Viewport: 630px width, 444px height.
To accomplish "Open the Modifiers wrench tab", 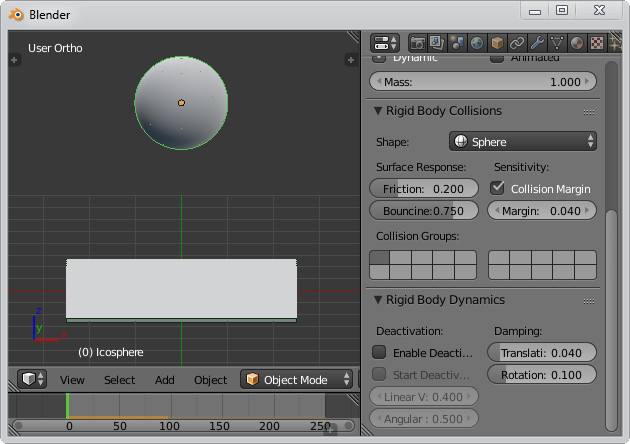I will click(537, 43).
